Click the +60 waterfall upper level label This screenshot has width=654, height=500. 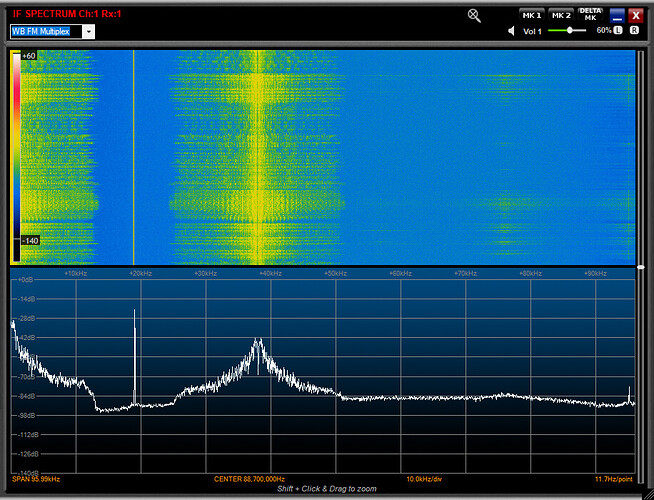pos(28,56)
